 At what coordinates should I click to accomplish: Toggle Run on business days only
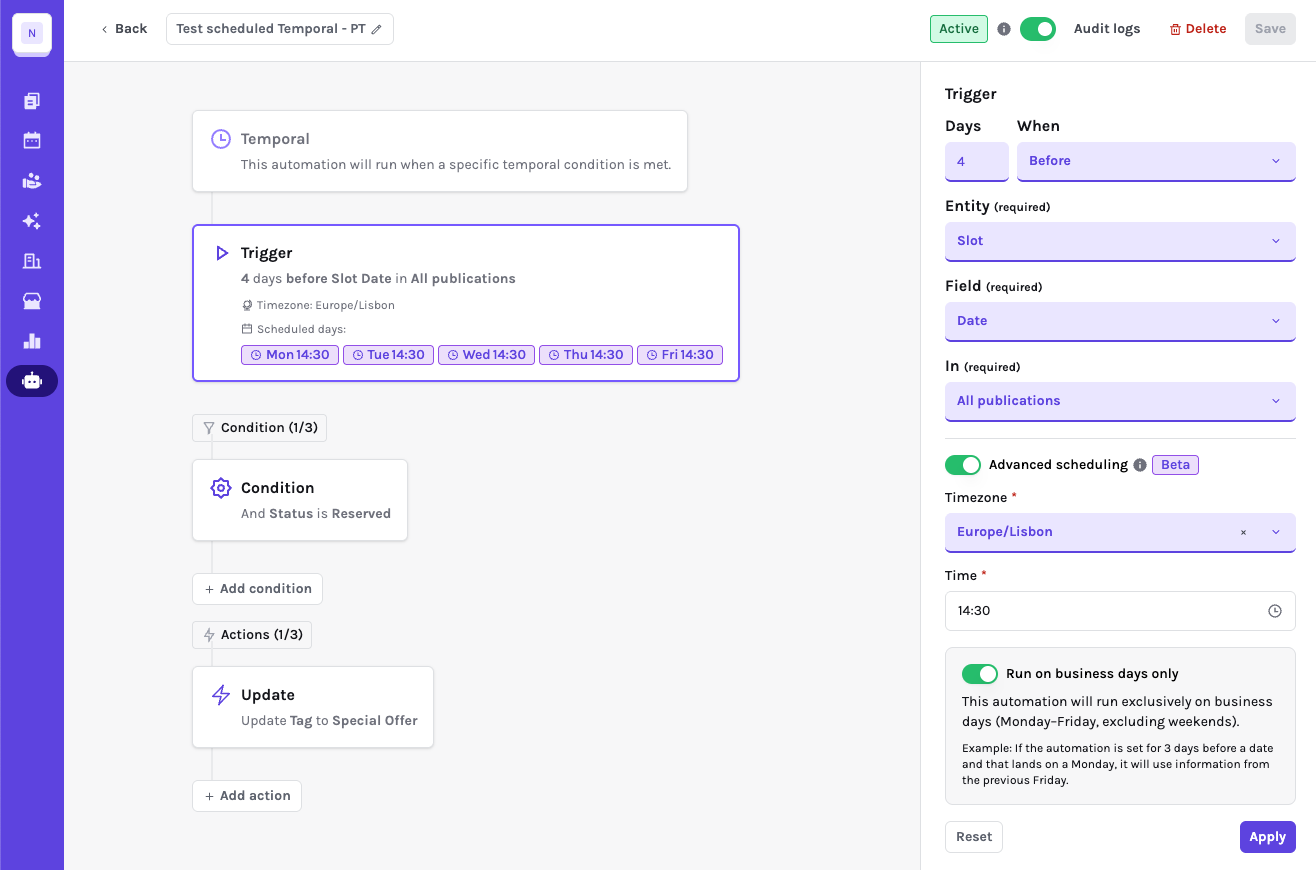click(980, 674)
